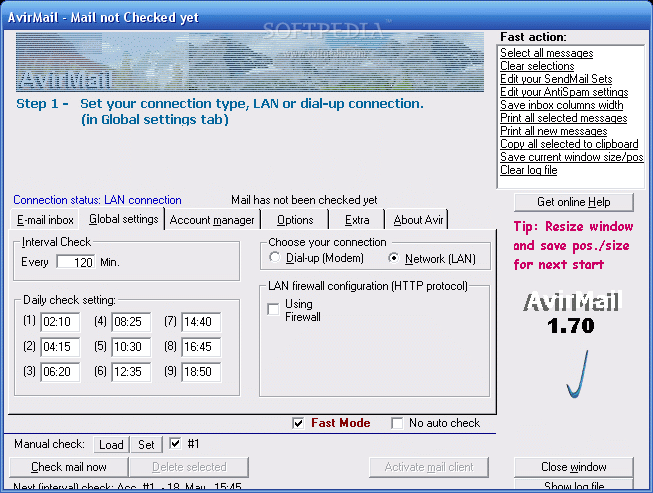Click Select all messages link
653x493 pixels.
pyautogui.click(x=546, y=53)
